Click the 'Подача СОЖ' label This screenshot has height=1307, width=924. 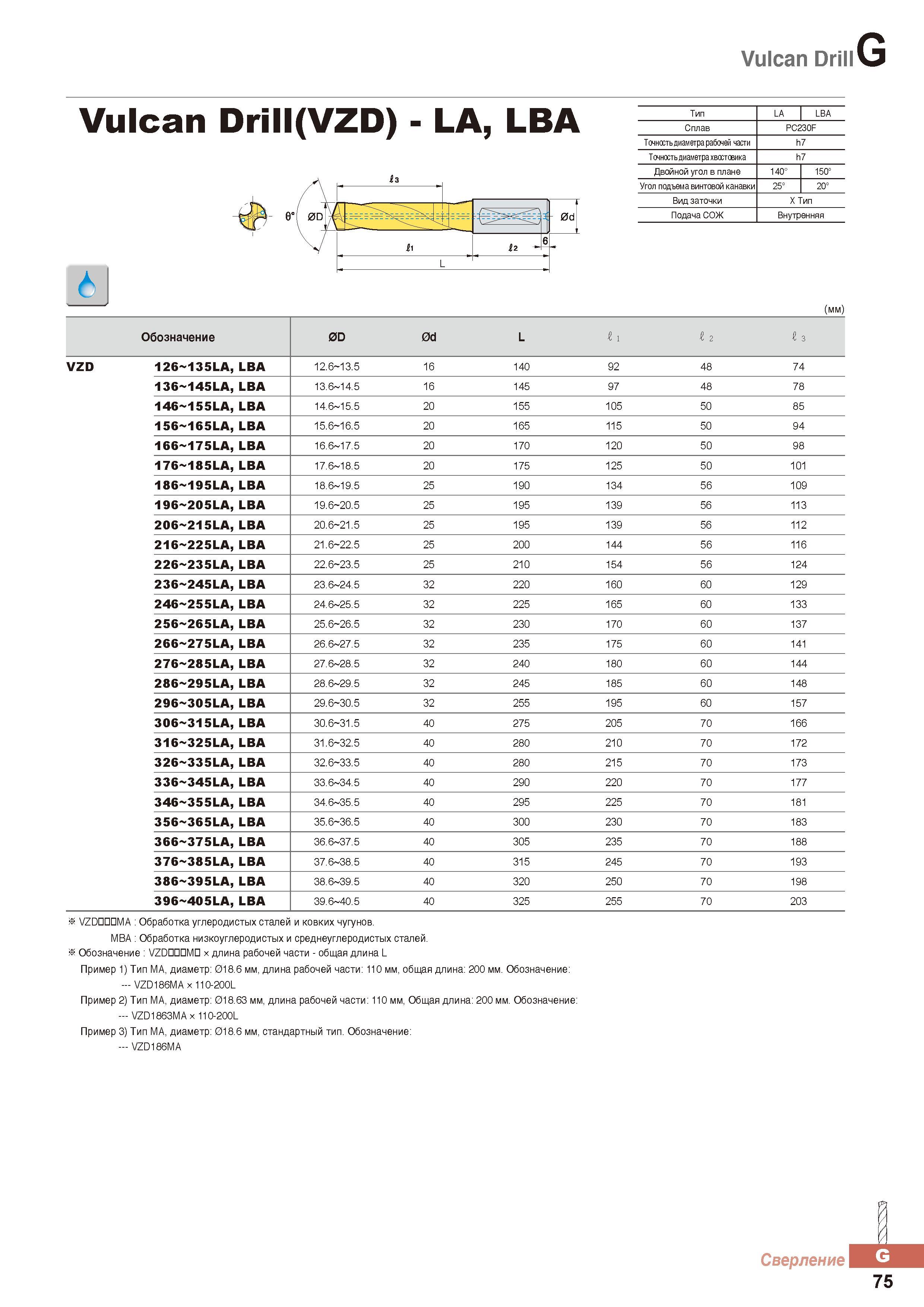[697, 215]
